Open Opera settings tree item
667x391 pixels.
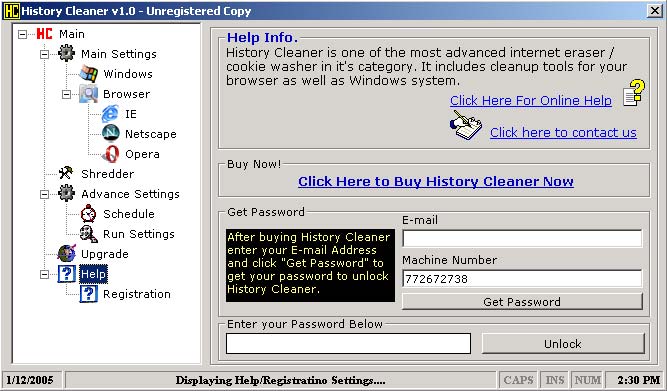142,154
